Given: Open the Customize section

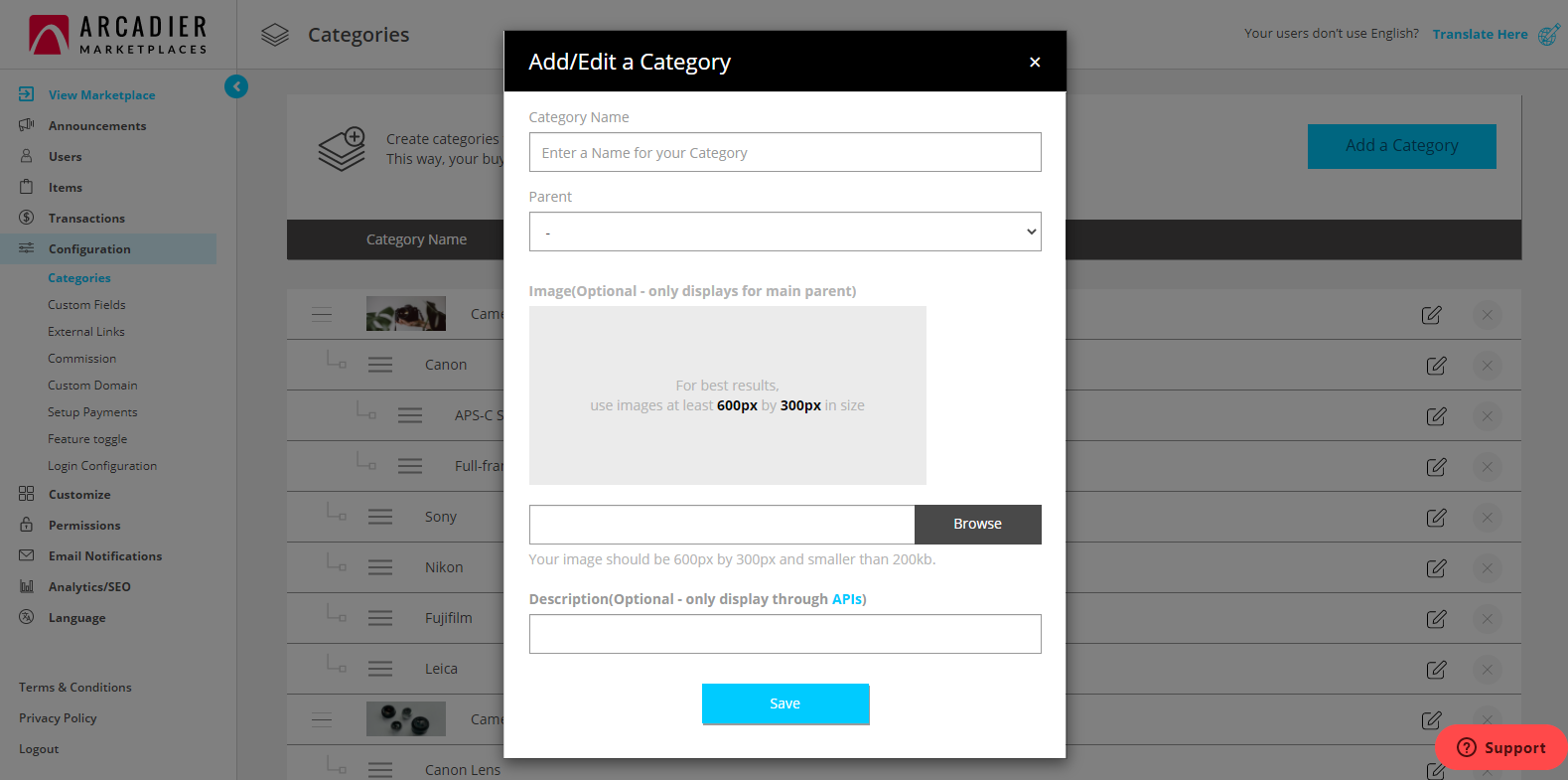Looking at the screenshot, I should (x=79, y=495).
